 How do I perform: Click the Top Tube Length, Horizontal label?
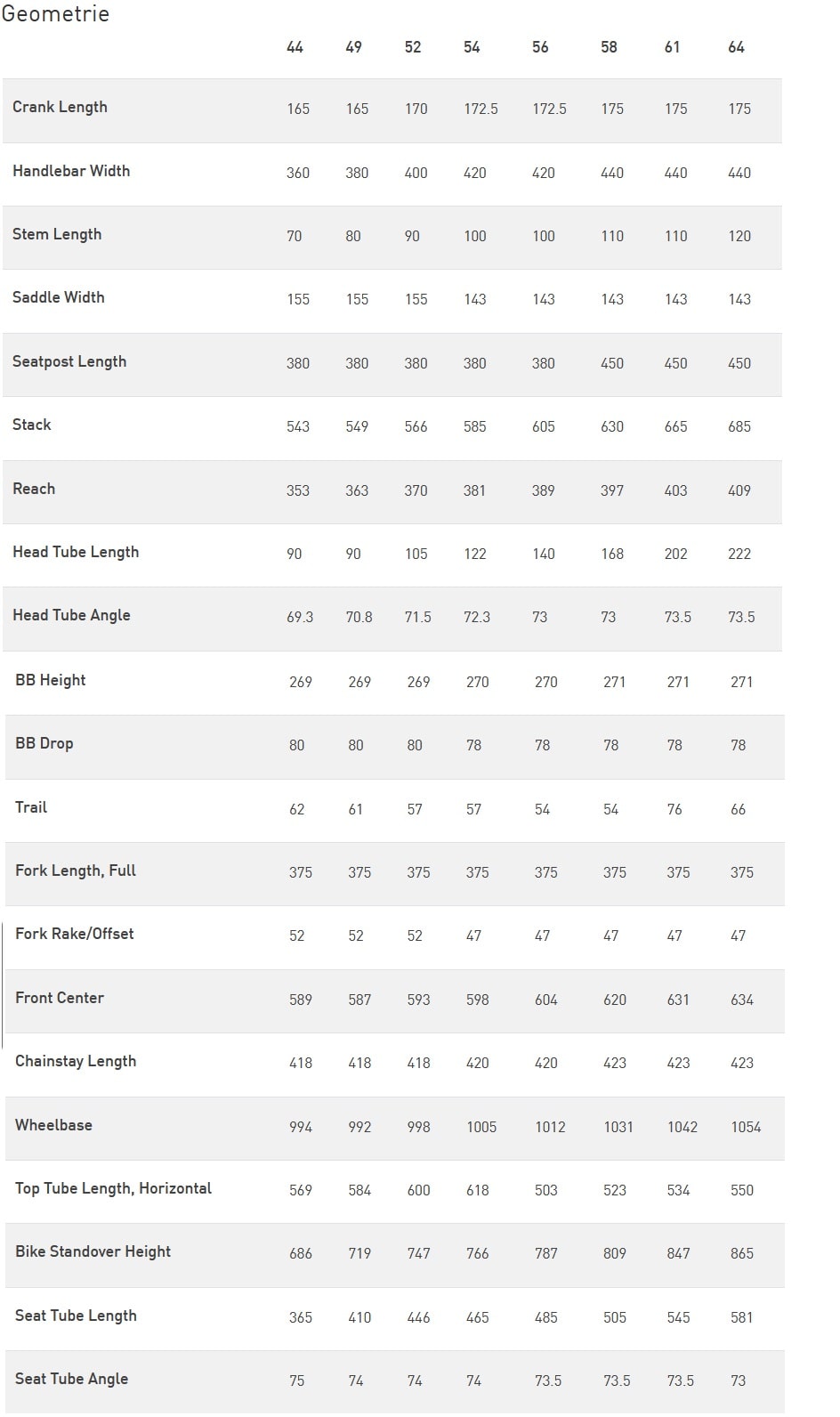[113, 1188]
